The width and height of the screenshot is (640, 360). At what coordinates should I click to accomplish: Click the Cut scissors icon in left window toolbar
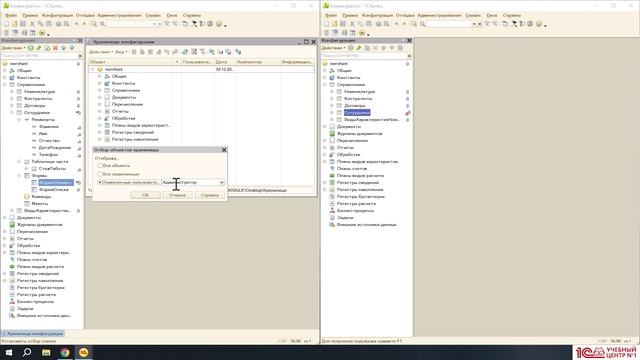(32, 24)
